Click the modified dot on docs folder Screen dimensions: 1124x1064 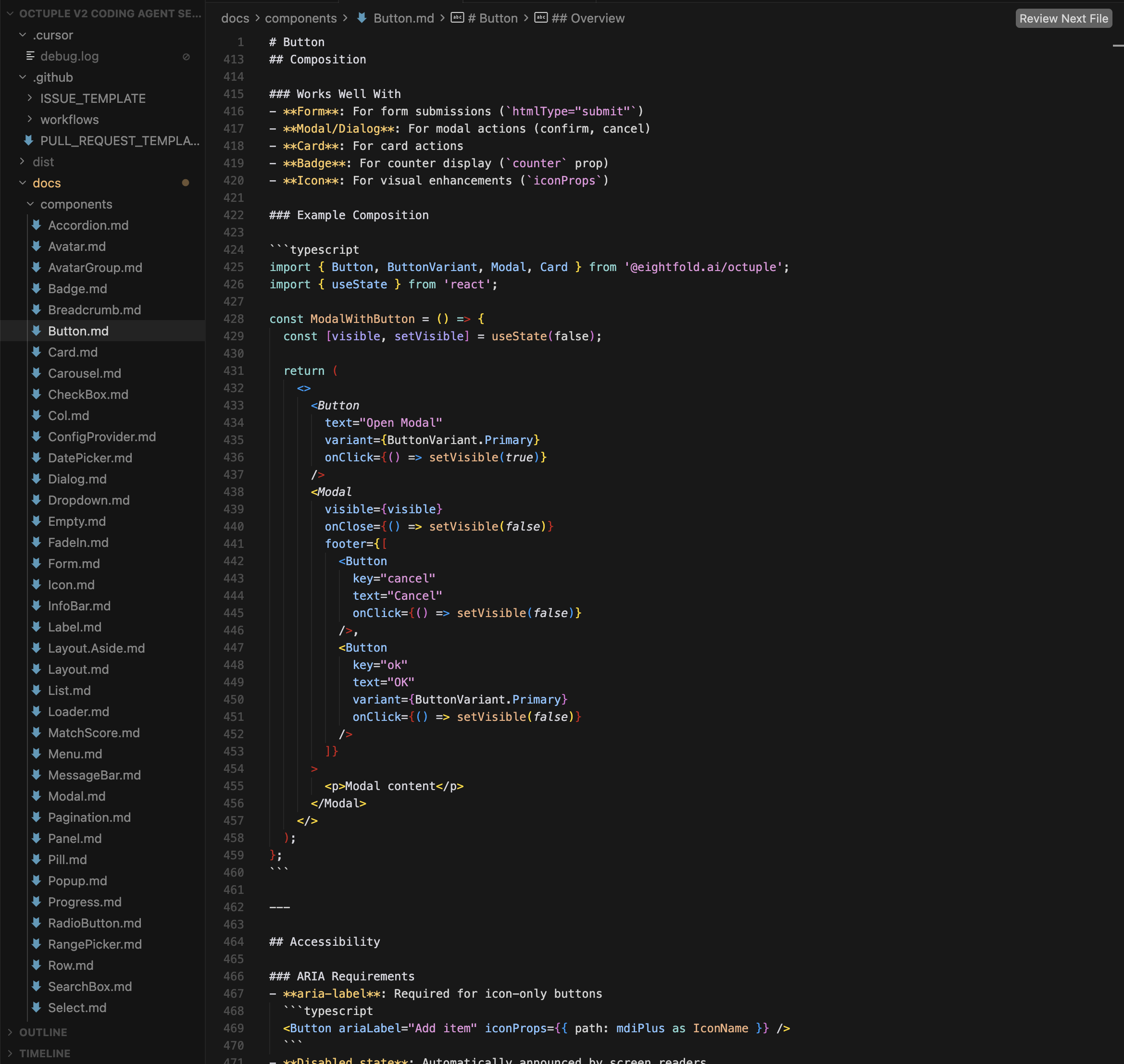click(x=185, y=183)
